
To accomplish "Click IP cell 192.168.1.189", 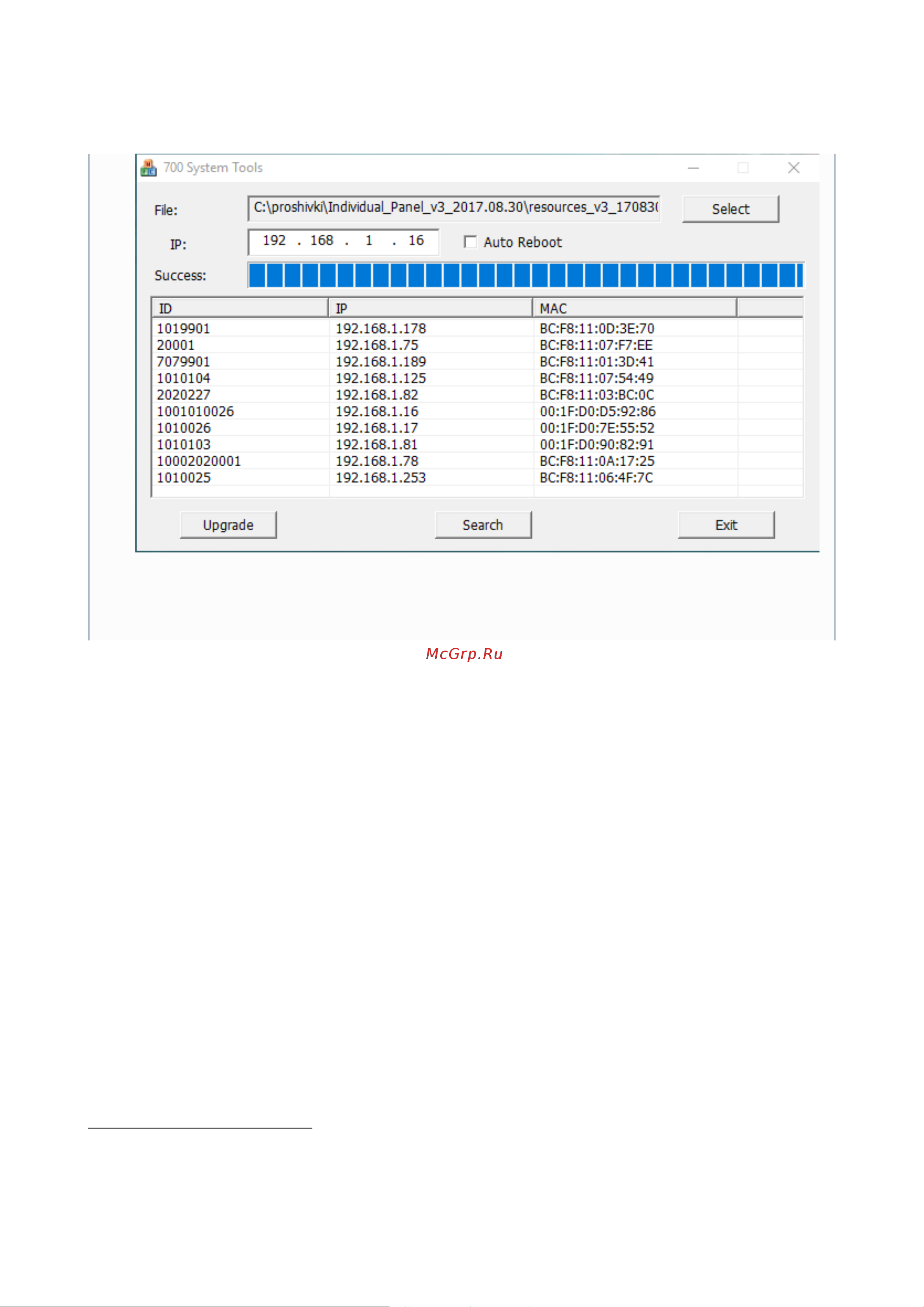I will click(381, 362).
